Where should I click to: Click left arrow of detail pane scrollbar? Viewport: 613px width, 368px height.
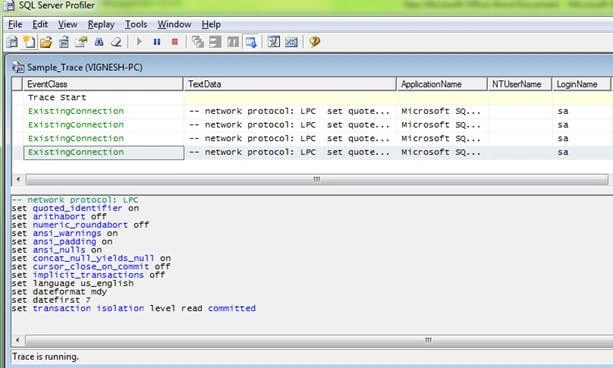tap(18, 340)
